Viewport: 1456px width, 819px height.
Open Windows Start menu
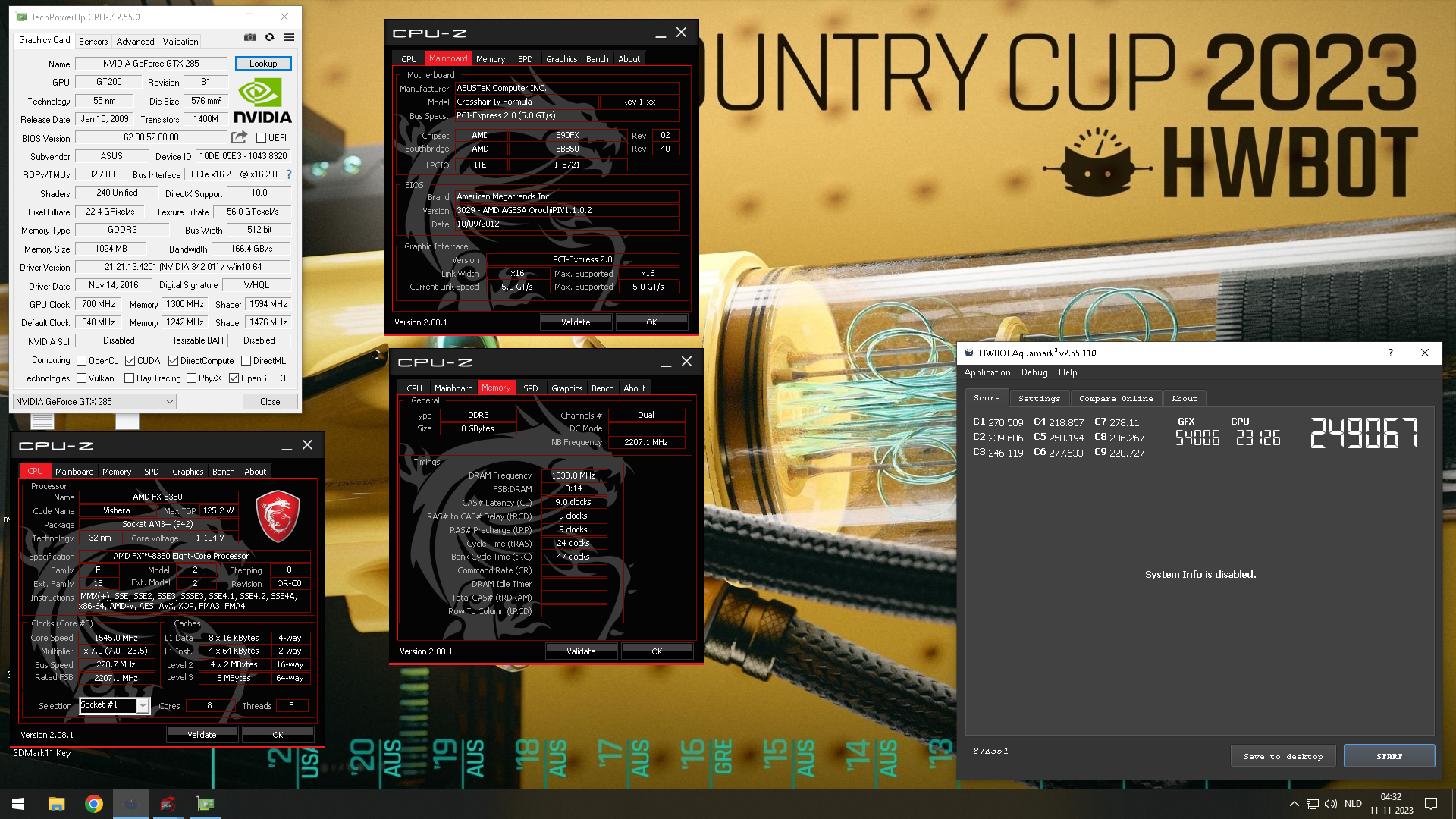pyautogui.click(x=18, y=804)
